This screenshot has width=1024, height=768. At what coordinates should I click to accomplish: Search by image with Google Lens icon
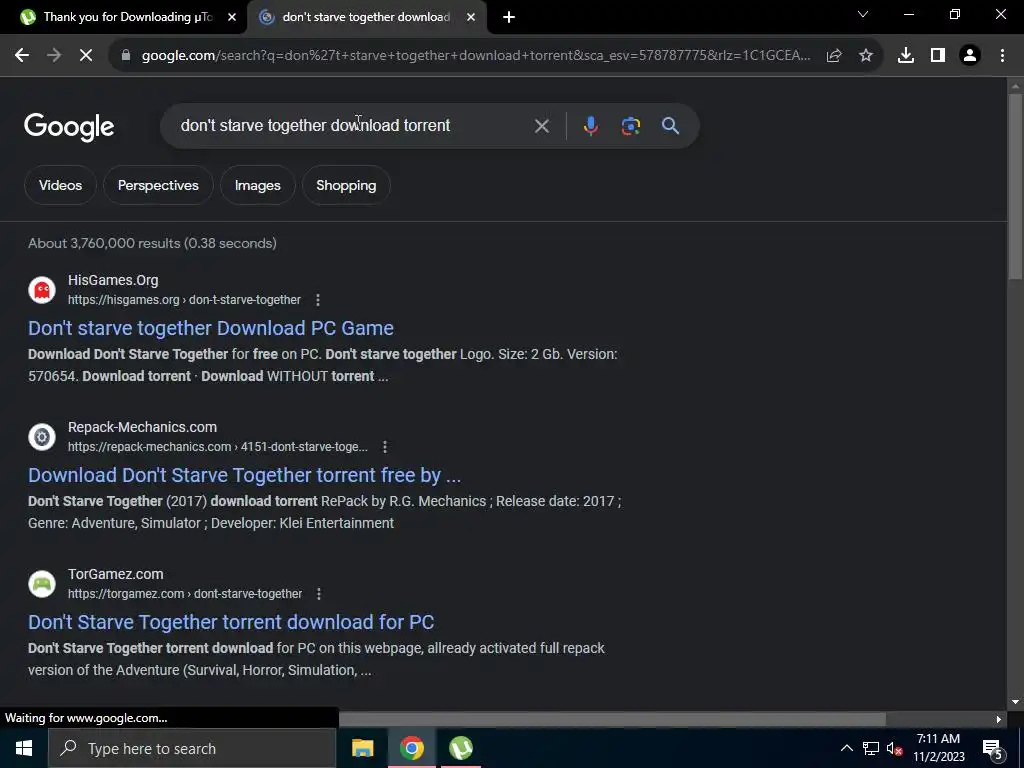point(631,125)
